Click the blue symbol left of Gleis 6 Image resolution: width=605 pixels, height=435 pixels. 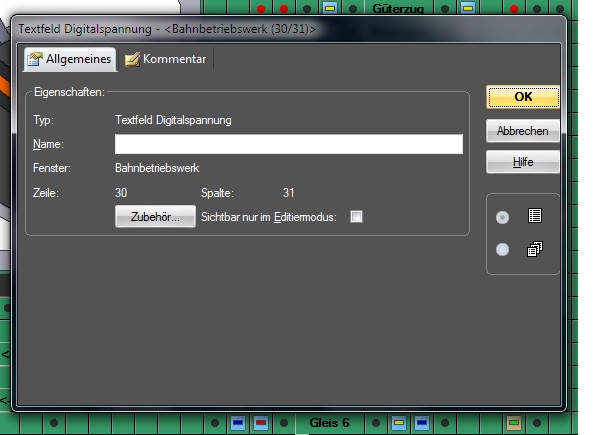pyautogui.click(x=238, y=423)
